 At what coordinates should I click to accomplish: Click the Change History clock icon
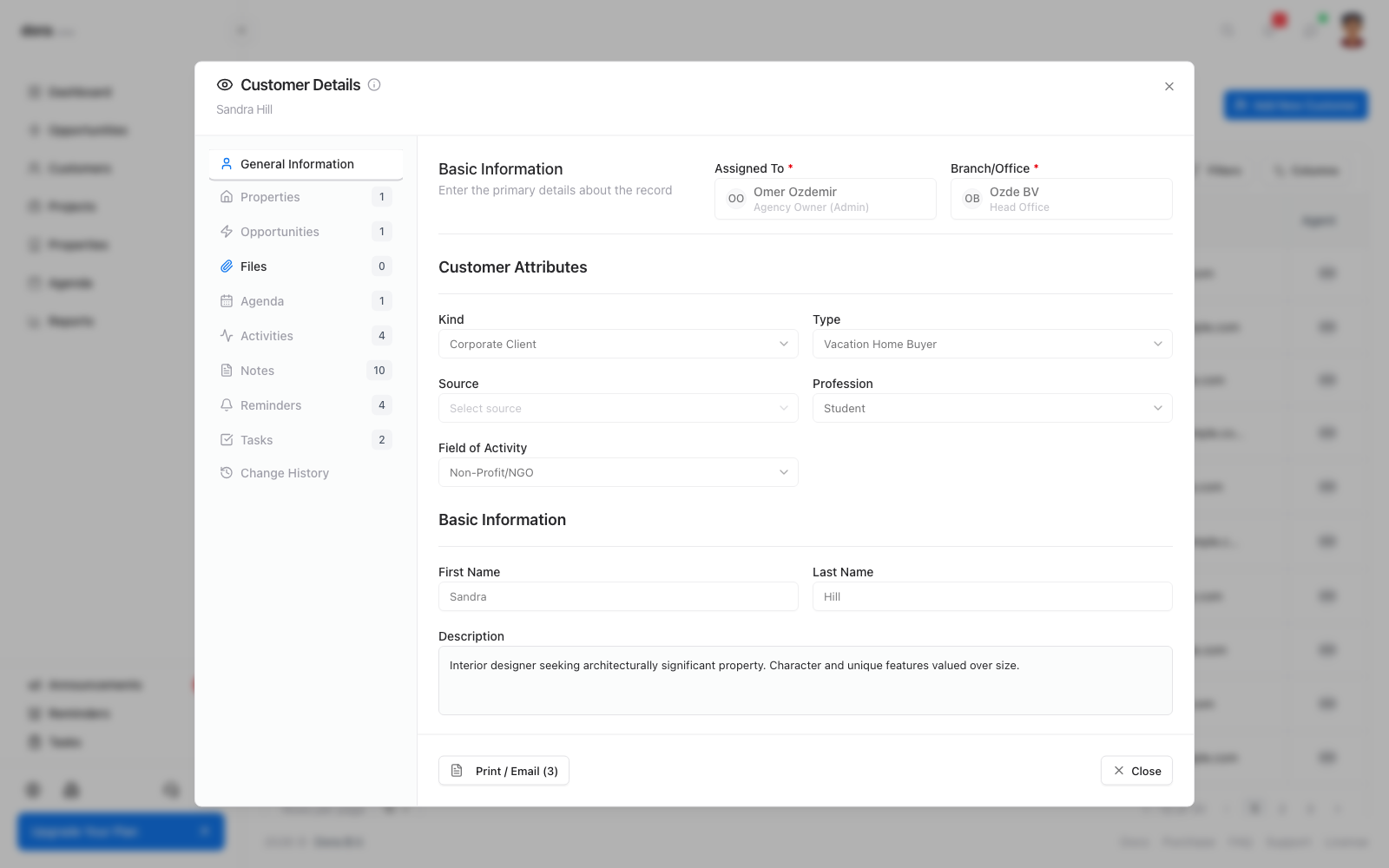click(227, 473)
